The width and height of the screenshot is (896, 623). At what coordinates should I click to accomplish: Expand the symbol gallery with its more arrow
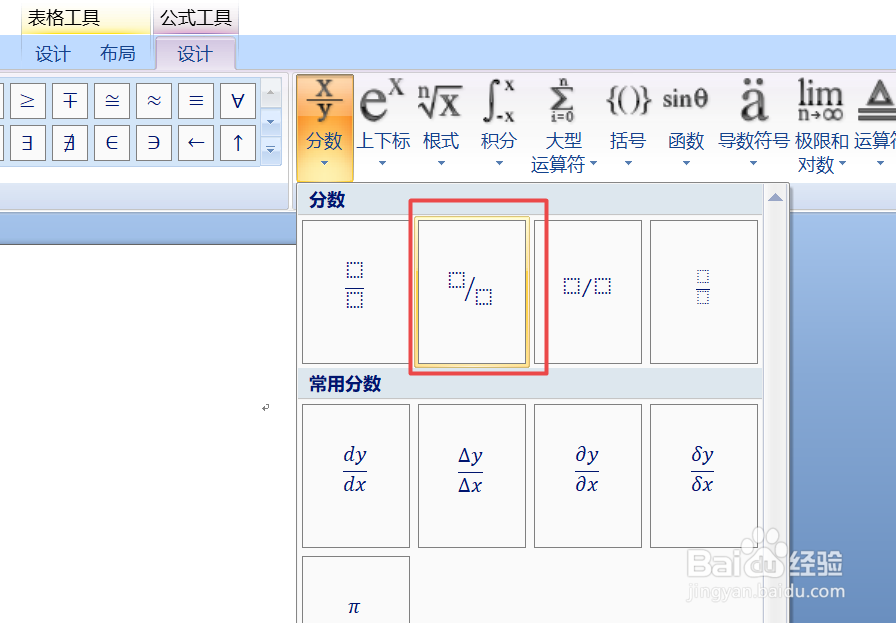tap(270, 150)
